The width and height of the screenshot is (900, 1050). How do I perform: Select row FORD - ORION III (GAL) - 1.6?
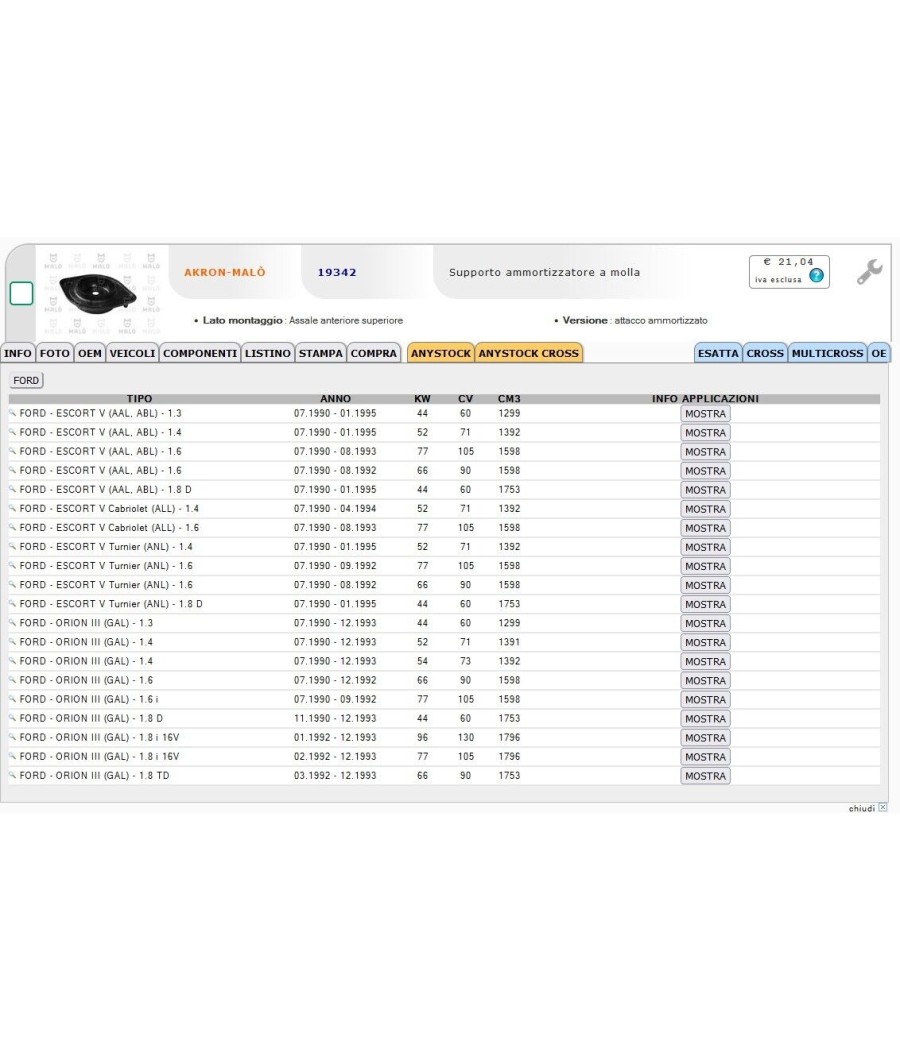[444, 680]
